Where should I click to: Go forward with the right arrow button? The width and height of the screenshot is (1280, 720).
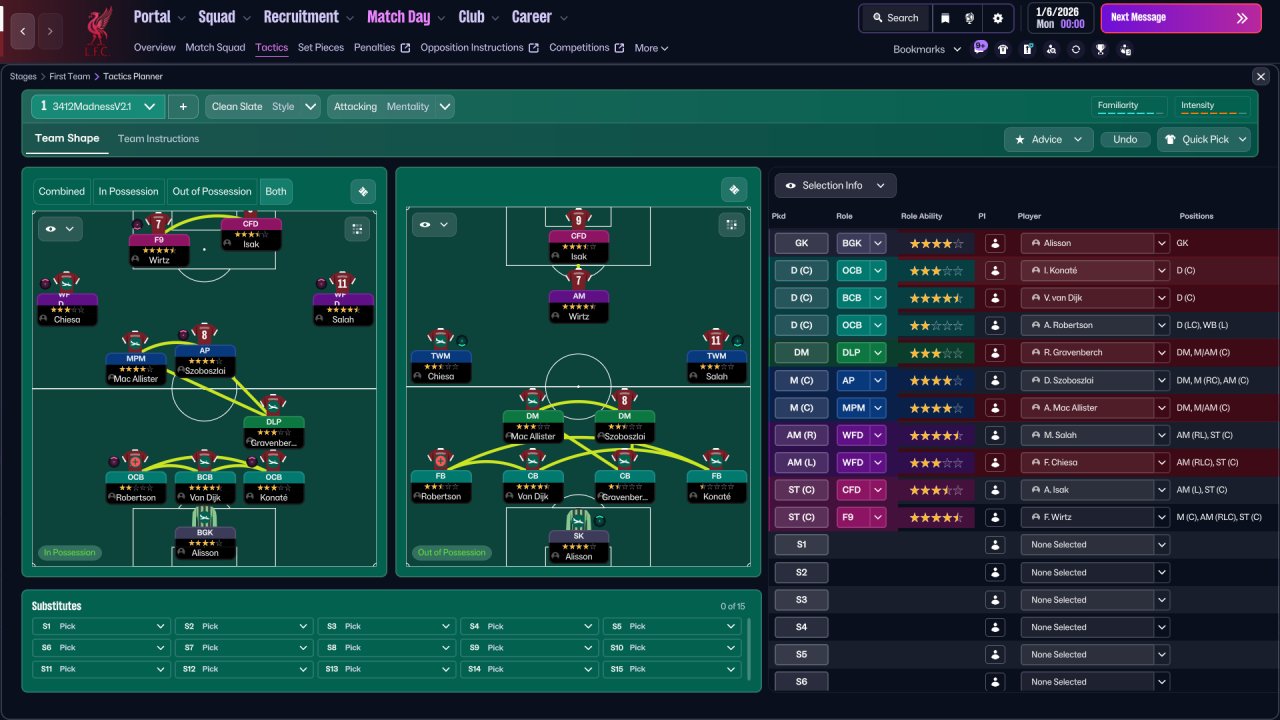point(50,31)
